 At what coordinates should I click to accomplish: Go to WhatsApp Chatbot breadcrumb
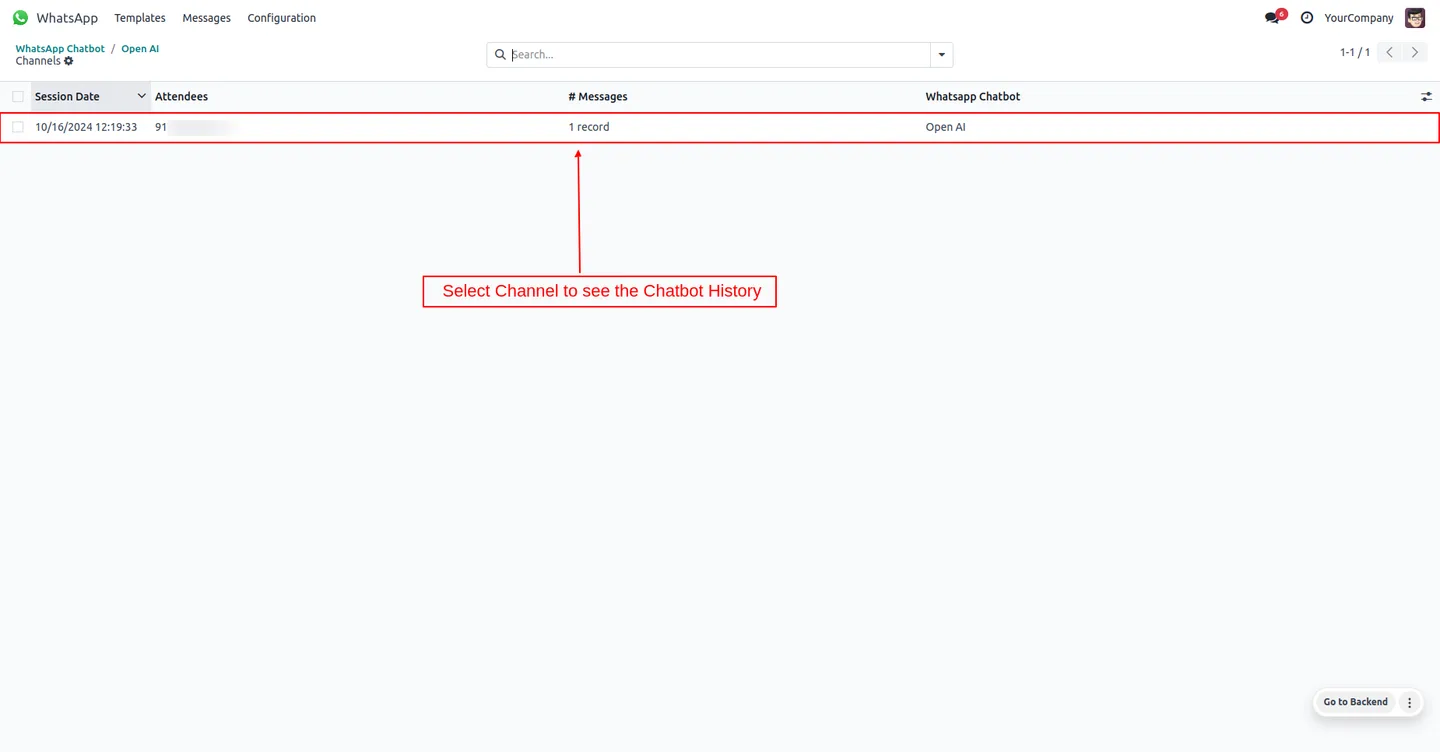coord(60,48)
